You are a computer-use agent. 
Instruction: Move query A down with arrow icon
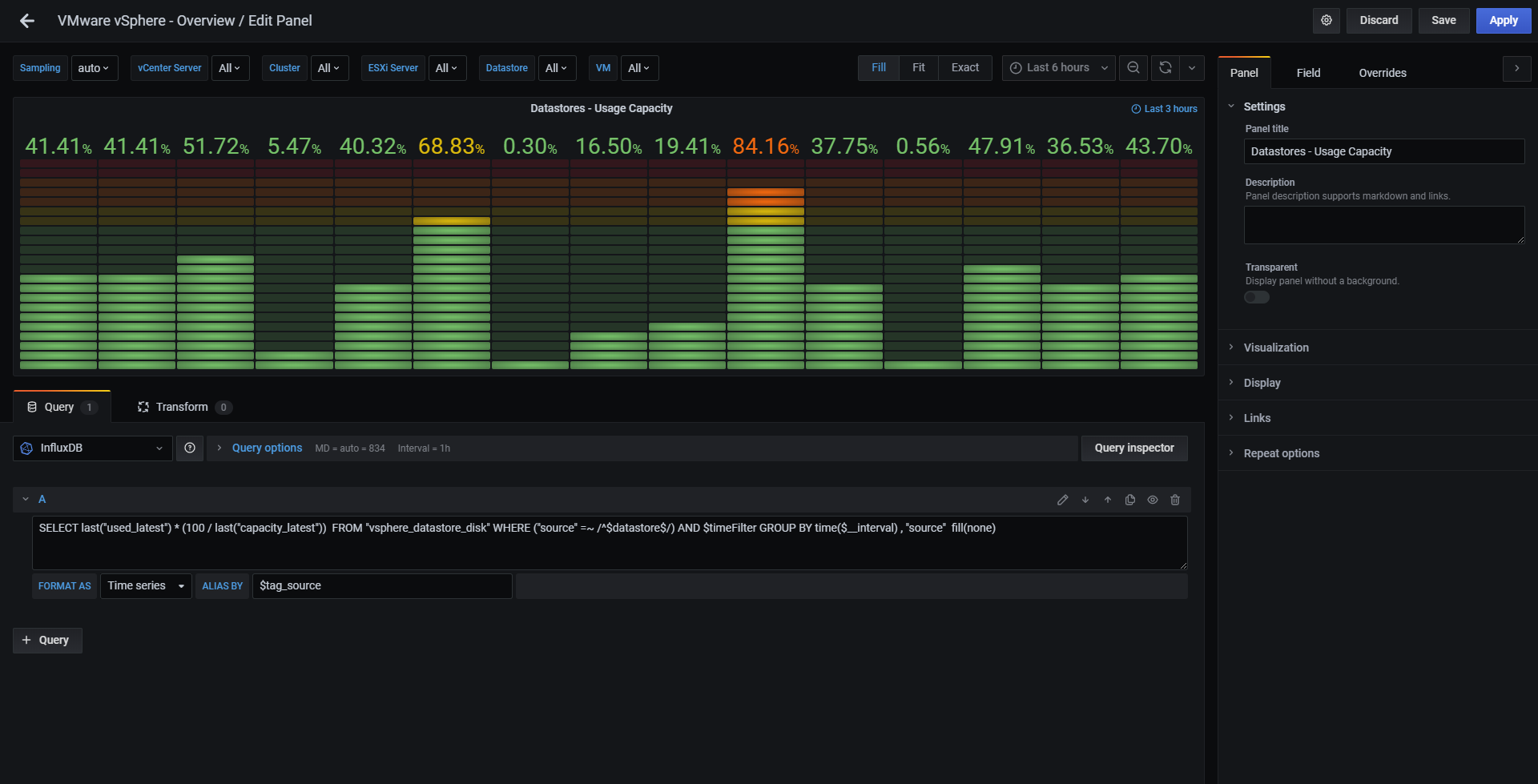1085,500
